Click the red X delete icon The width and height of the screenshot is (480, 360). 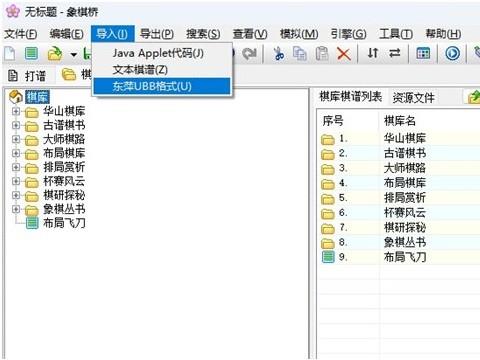pyautogui.click(x=343, y=54)
